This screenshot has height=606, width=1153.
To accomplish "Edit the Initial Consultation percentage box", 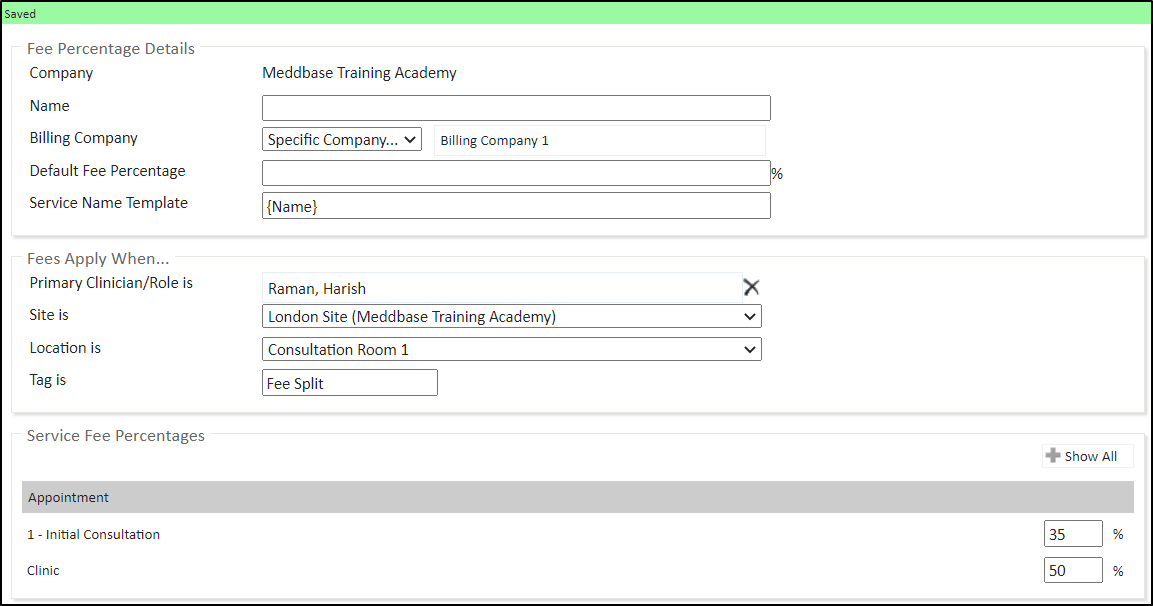I will click(1072, 535).
